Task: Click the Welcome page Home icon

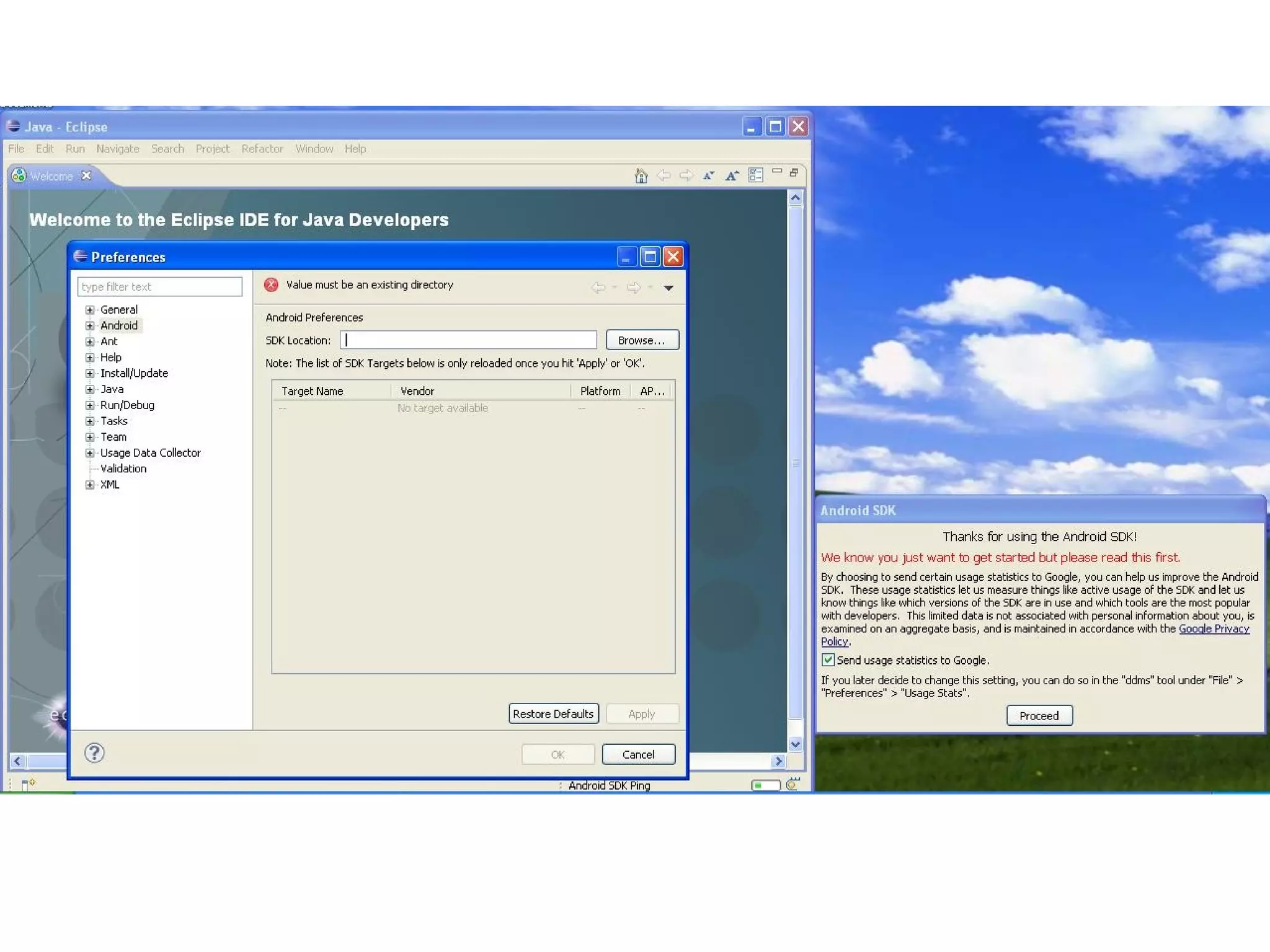Action: (x=641, y=176)
